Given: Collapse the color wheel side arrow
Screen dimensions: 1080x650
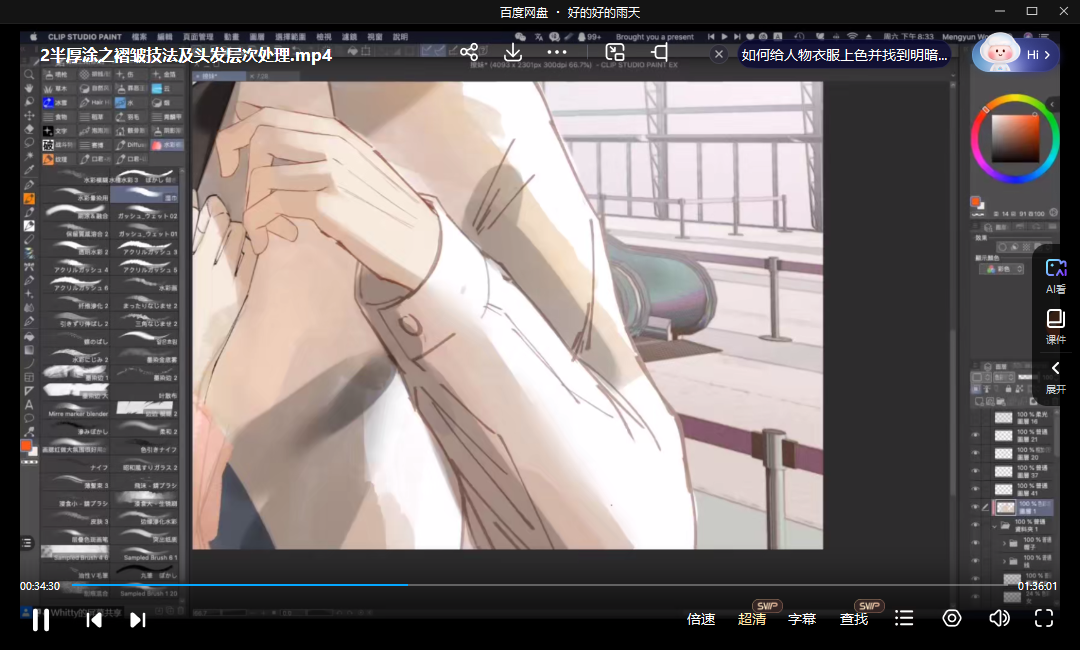Looking at the screenshot, I should pos(1052,104).
